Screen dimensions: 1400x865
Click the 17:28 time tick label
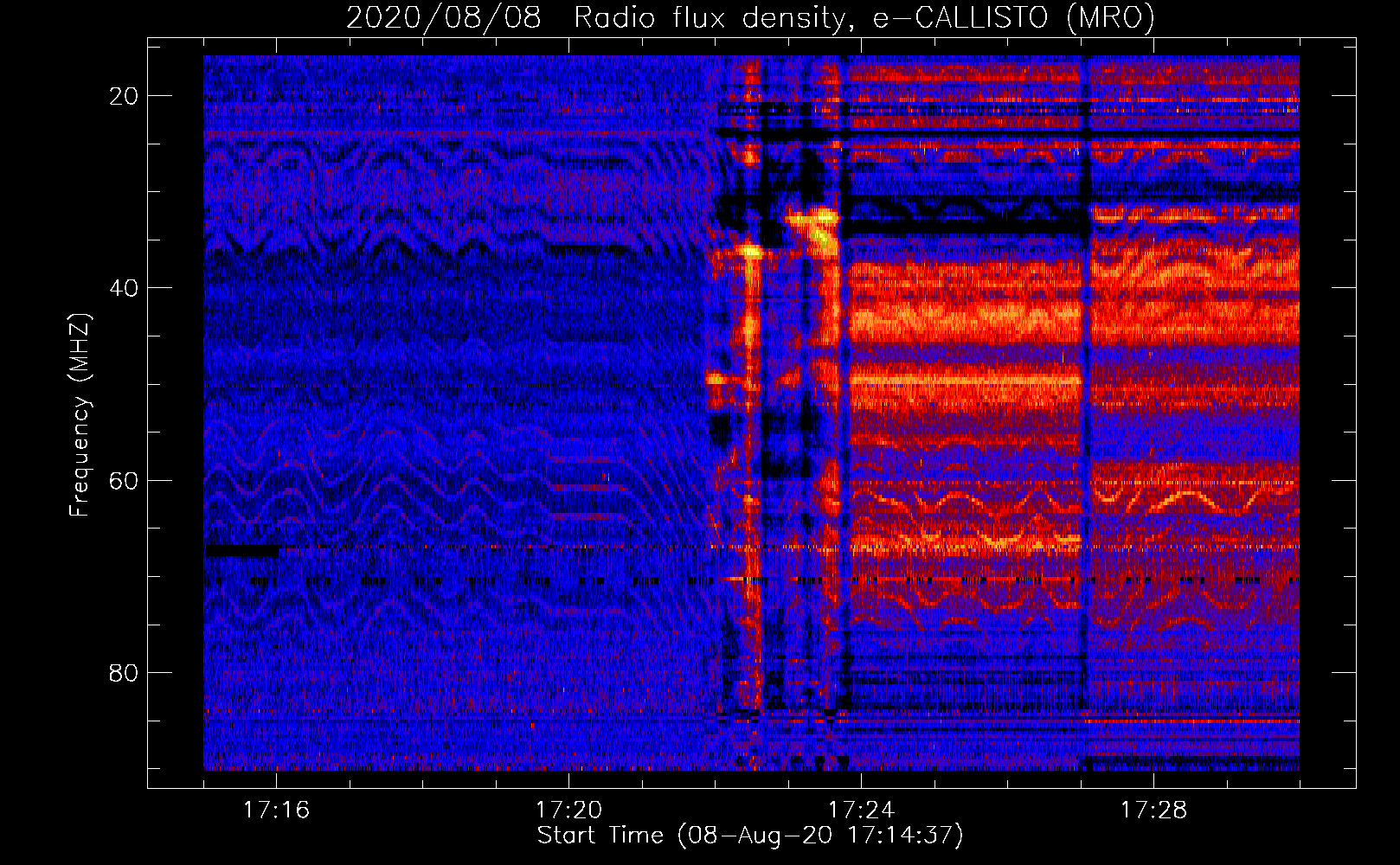[1153, 811]
